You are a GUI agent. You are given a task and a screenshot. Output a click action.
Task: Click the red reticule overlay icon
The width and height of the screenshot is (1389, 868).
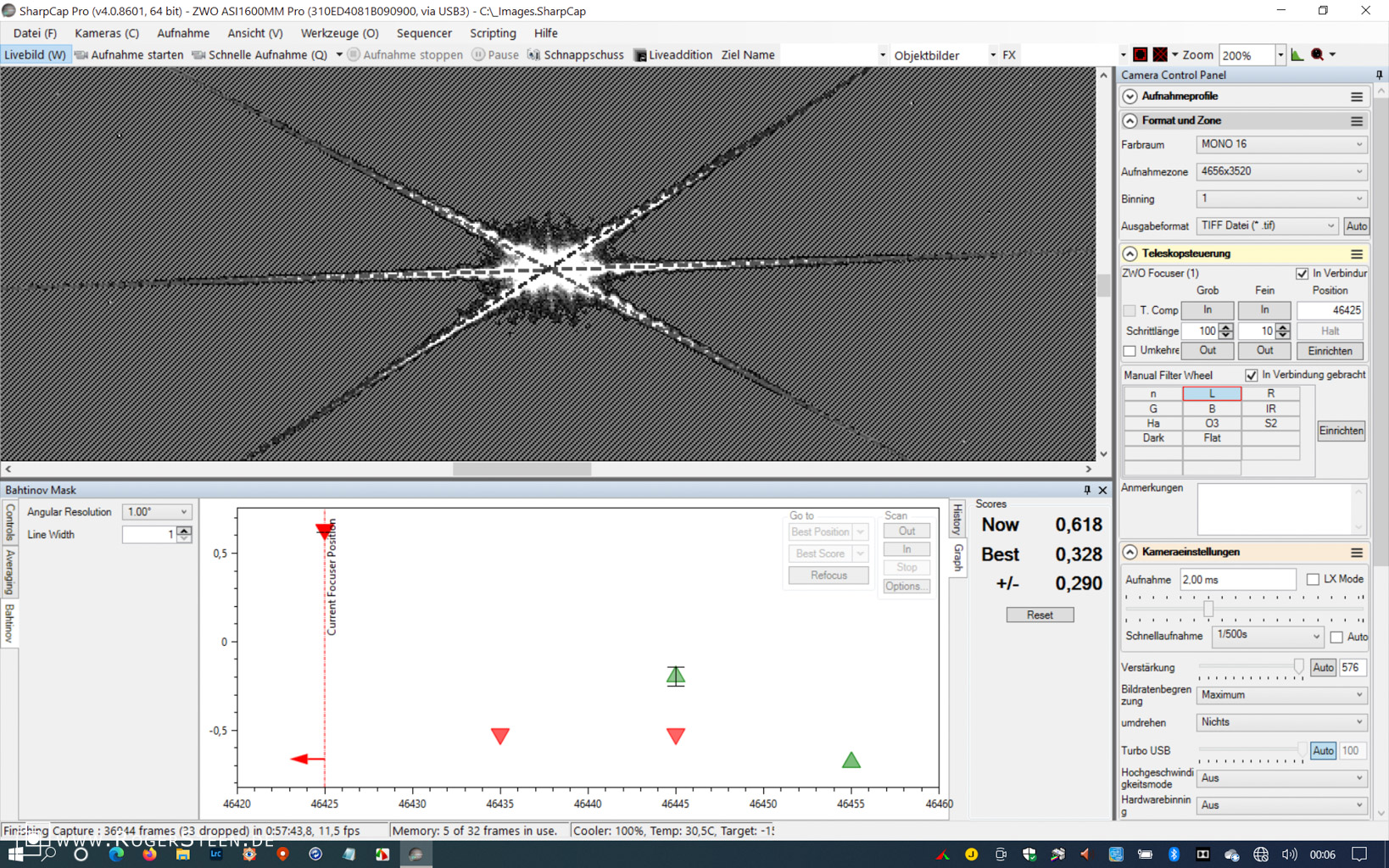point(1141,55)
